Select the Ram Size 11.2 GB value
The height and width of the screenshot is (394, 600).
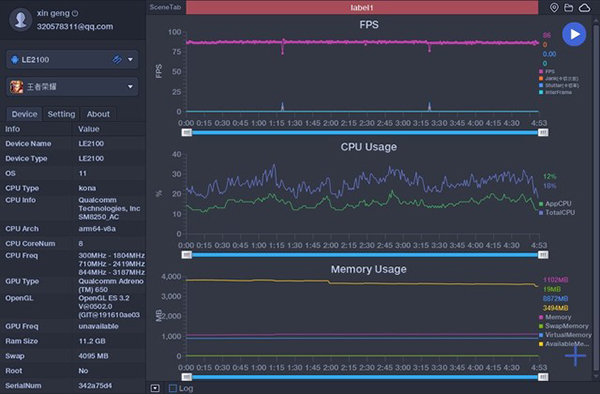pos(92,341)
